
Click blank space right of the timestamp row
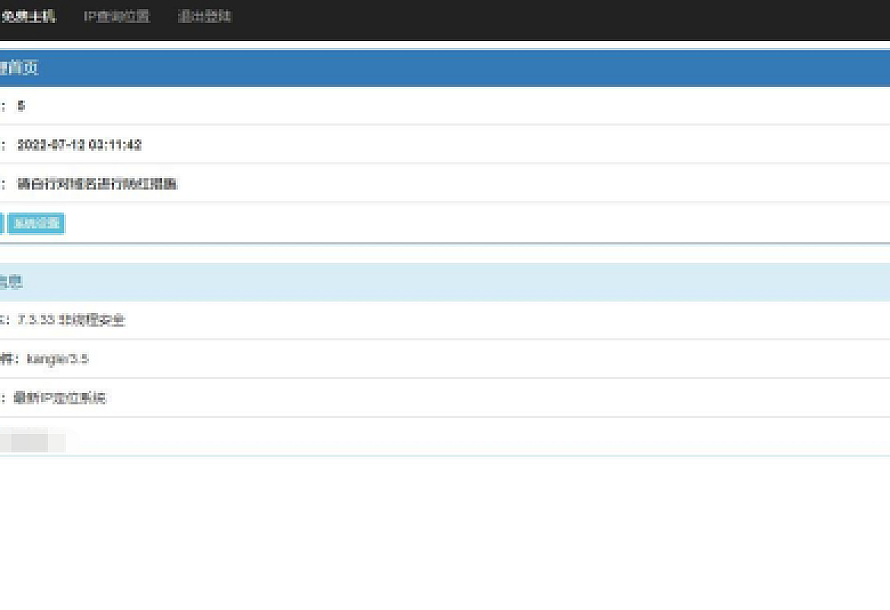pos(500,145)
